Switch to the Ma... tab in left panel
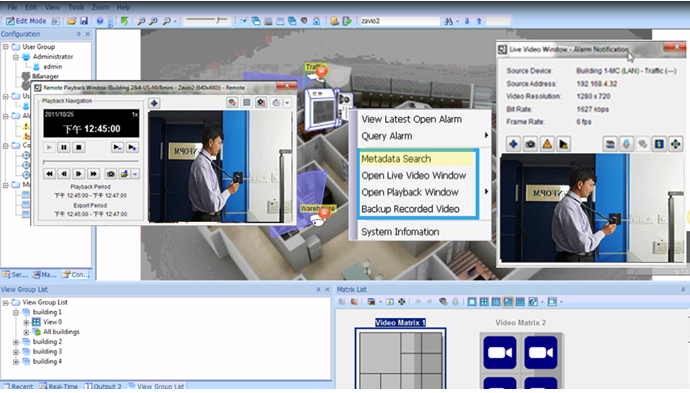The width and height of the screenshot is (690, 393). click(x=45, y=275)
